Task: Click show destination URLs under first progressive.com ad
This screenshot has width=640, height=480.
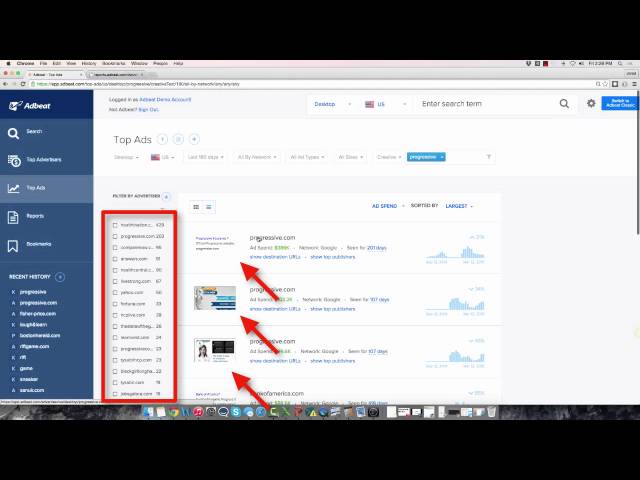Action: pos(275,257)
